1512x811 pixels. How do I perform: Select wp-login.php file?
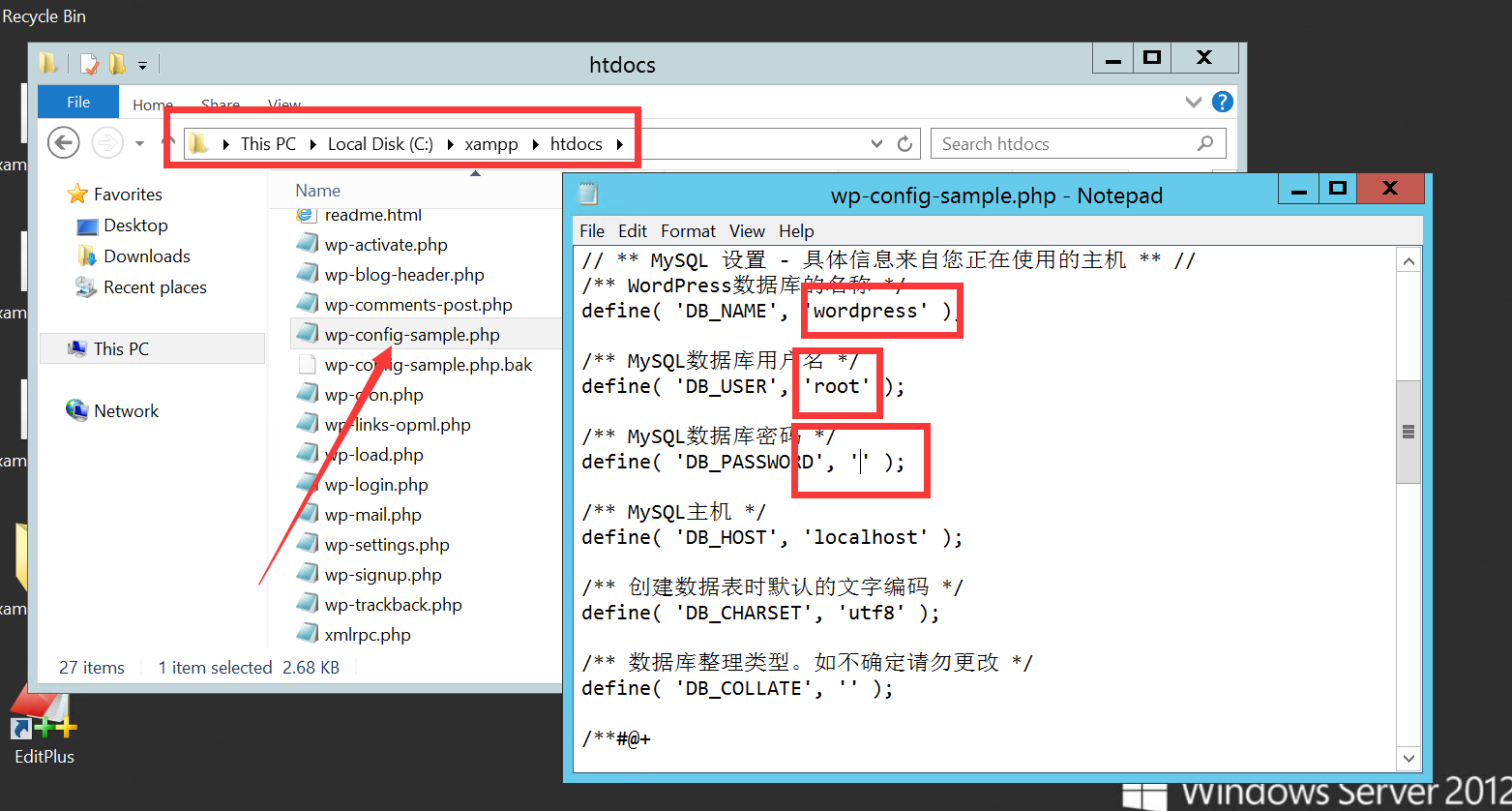(x=376, y=485)
